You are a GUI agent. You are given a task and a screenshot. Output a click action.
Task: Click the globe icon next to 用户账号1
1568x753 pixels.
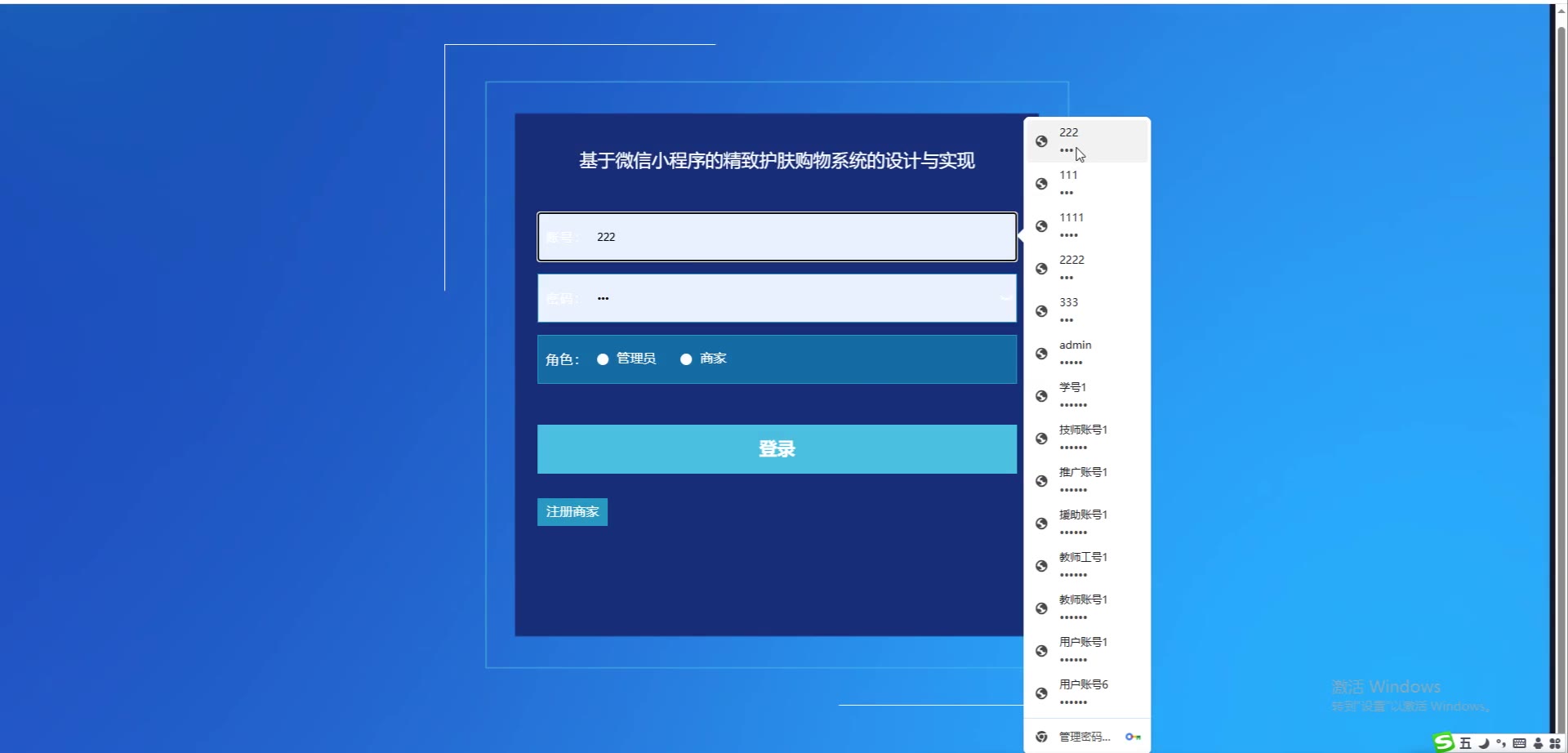click(x=1041, y=651)
